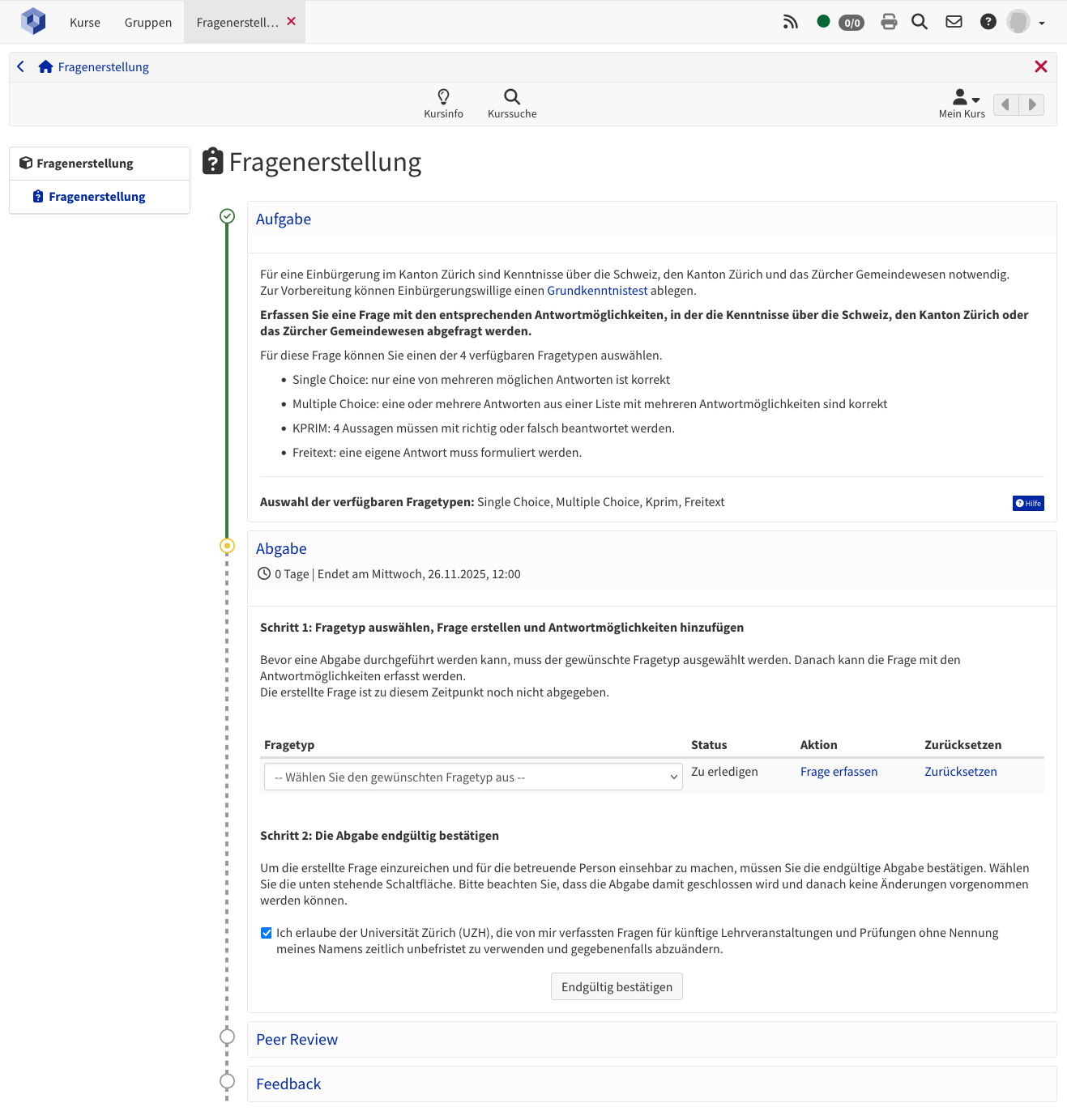This screenshot has height=1120, width=1067.
Task: Expand the Mein Kurs menu
Action: [962, 104]
